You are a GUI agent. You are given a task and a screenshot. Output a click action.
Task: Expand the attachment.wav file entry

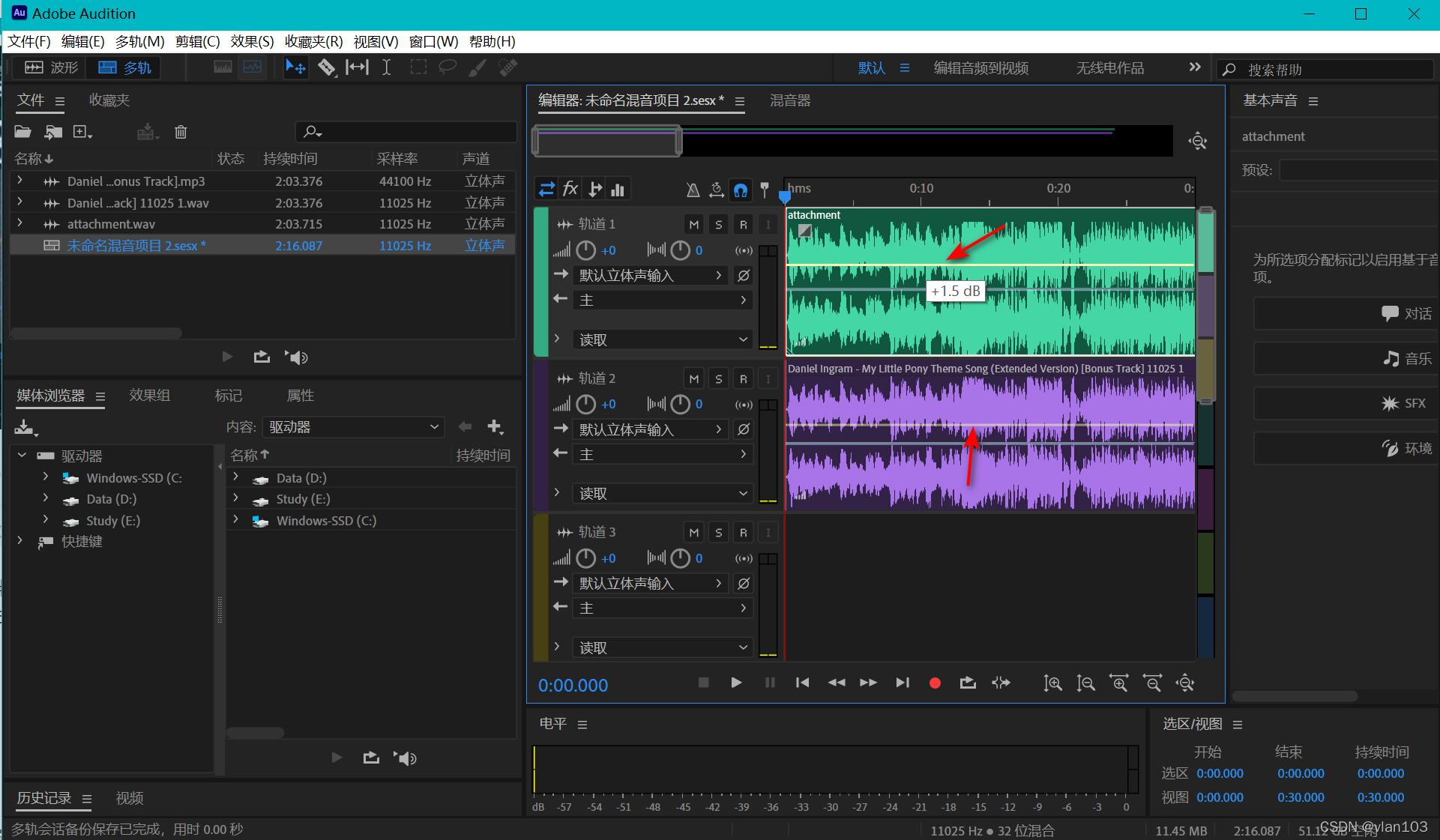click(x=20, y=223)
